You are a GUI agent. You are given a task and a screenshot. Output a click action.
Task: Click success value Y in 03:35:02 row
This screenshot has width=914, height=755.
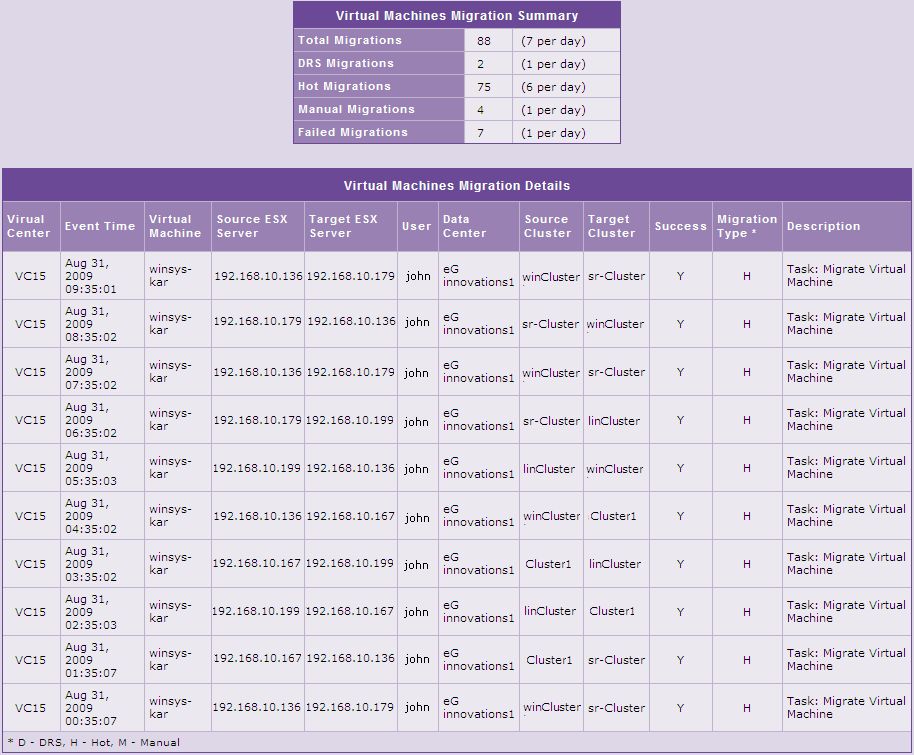click(x=680, y=564)
